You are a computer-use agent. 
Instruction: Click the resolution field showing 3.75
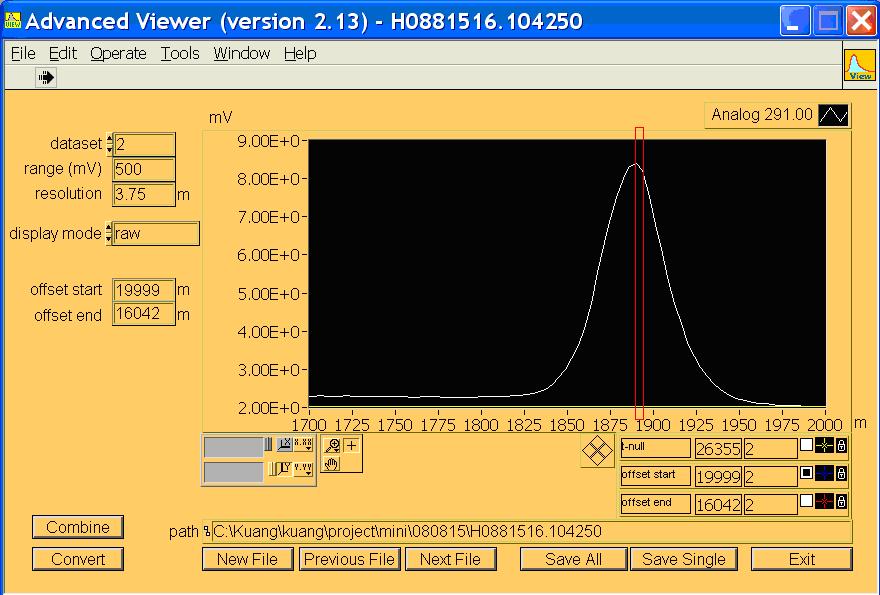[x=144, y=194]
